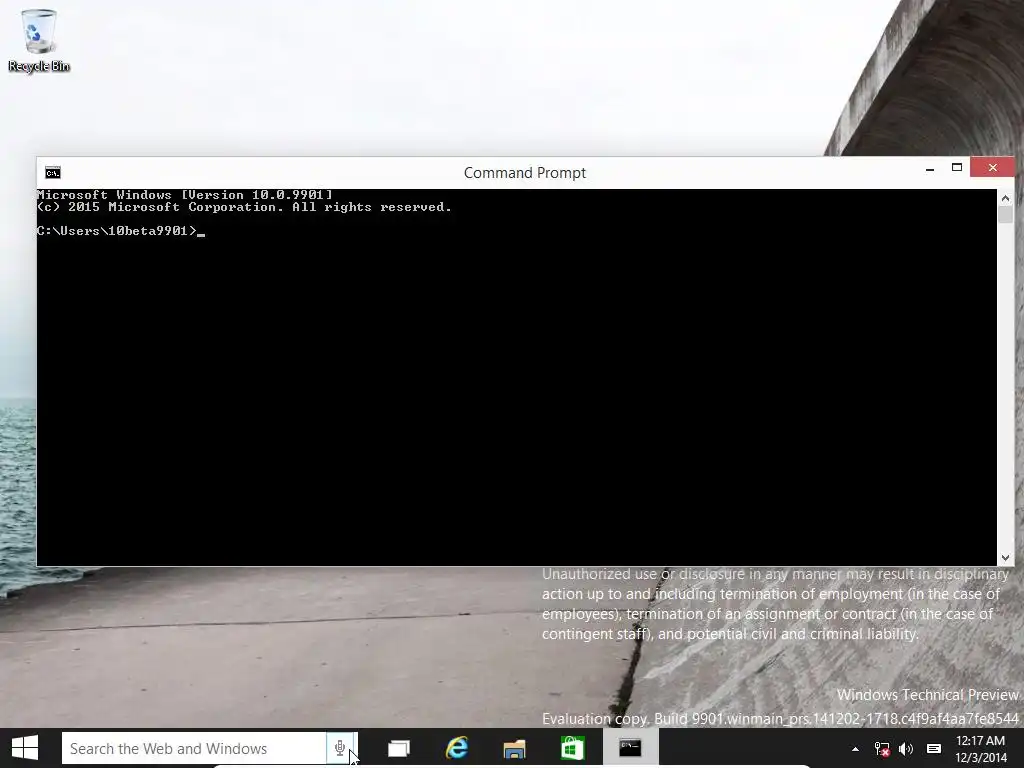Open Task View from the taskbar

399,748
